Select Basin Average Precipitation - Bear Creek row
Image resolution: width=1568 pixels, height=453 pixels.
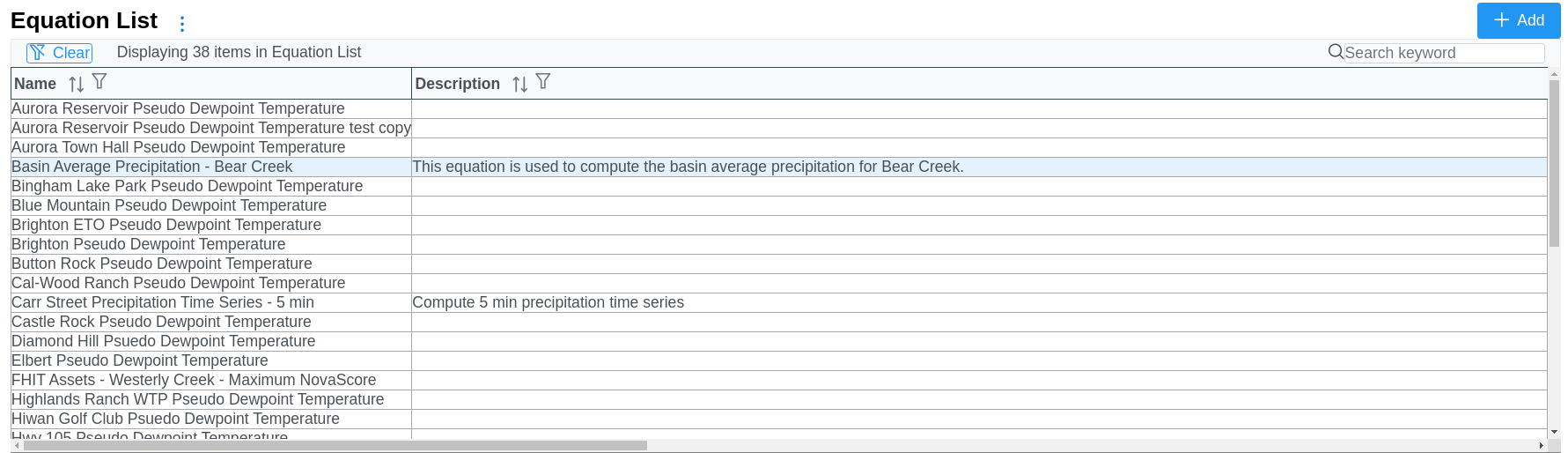coord(779,167)
